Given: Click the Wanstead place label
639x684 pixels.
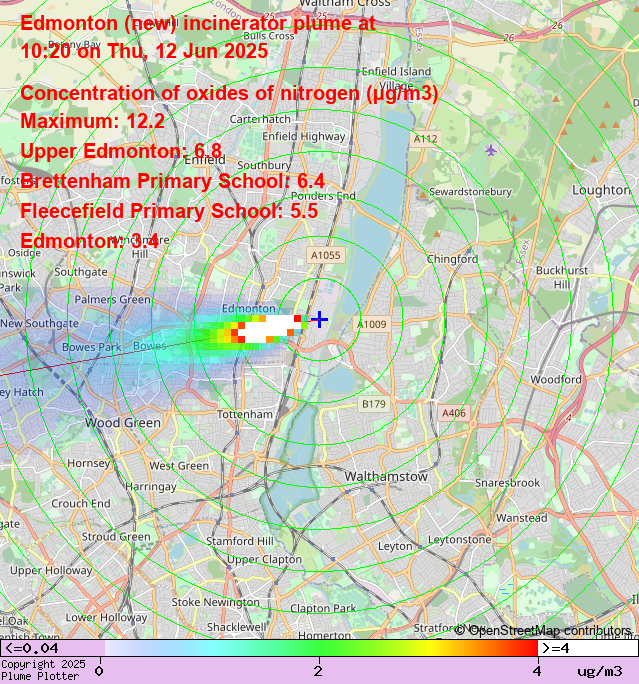Looking at the screenshot, I should click(522, 518).
